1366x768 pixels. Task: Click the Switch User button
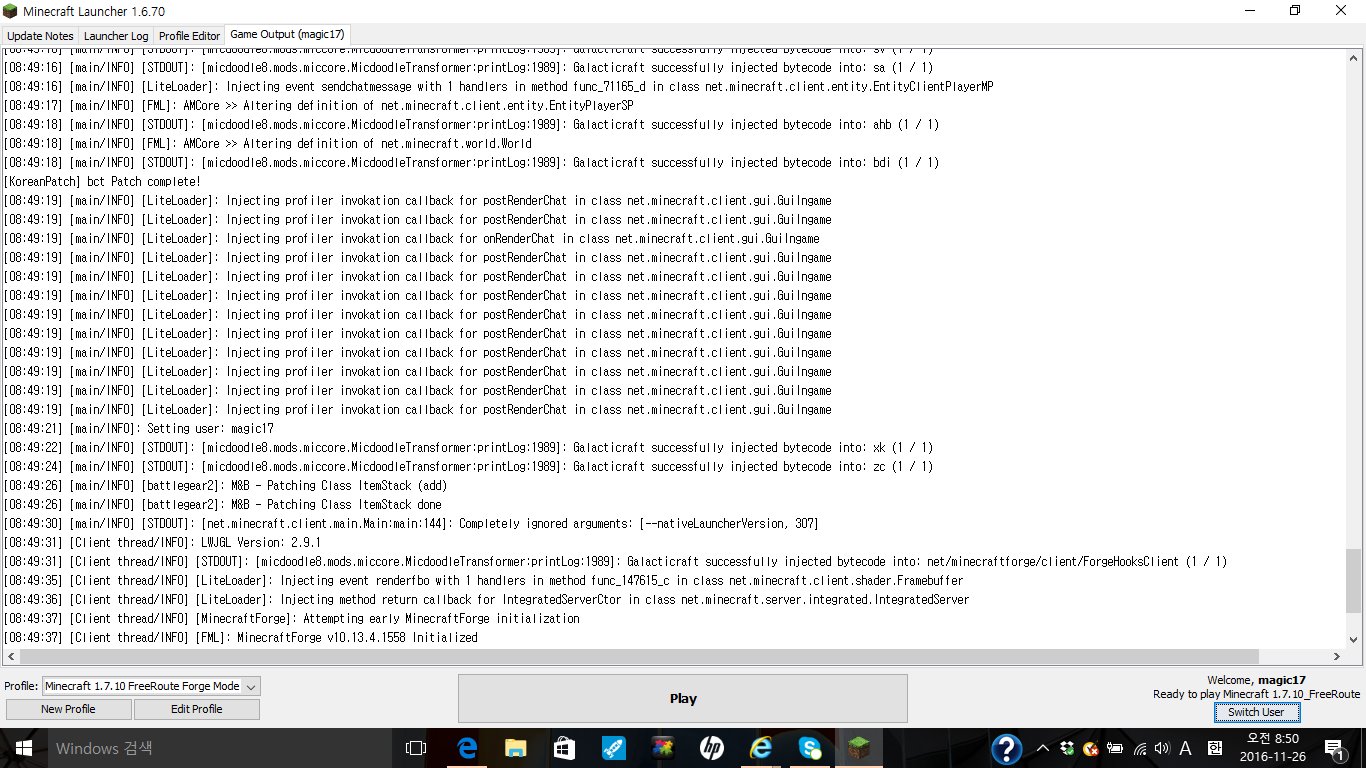tap(1256, 712)
